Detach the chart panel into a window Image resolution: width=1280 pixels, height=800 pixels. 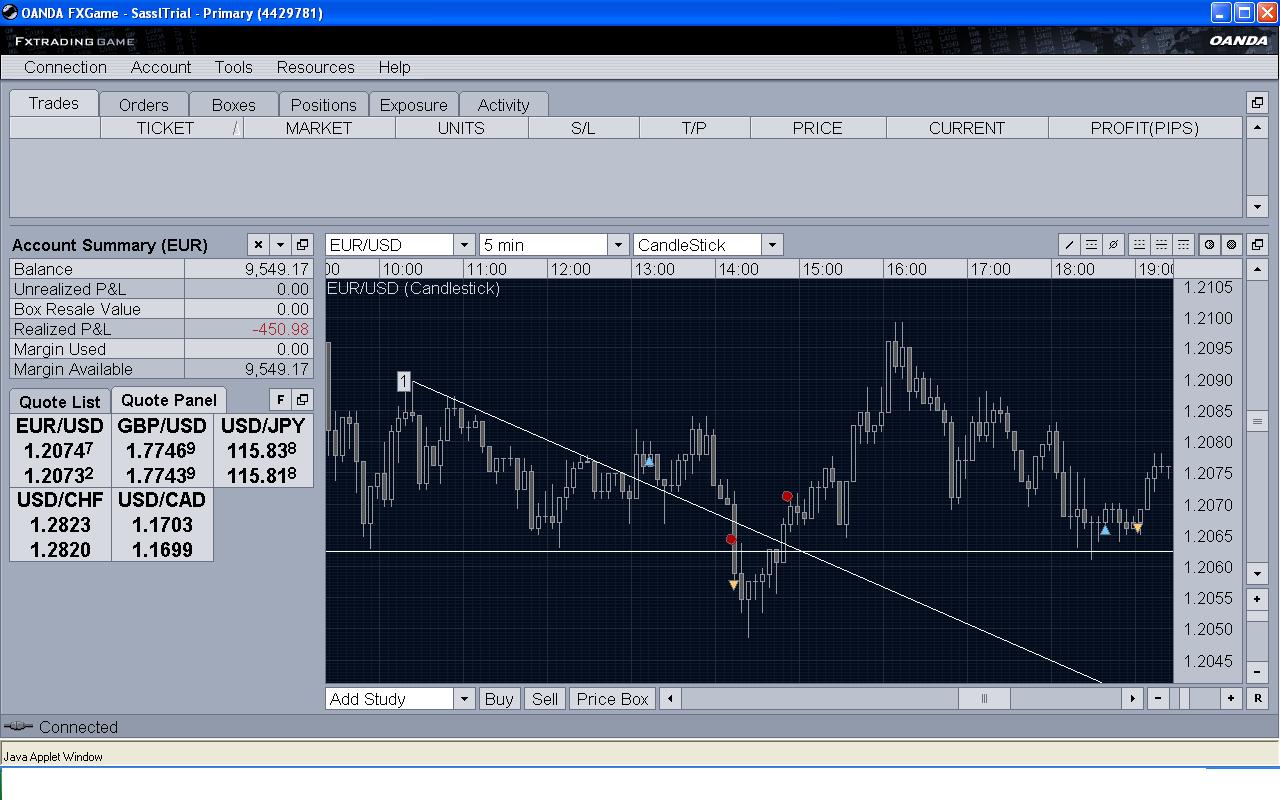pyautogui.click(x=1258, y=244)
